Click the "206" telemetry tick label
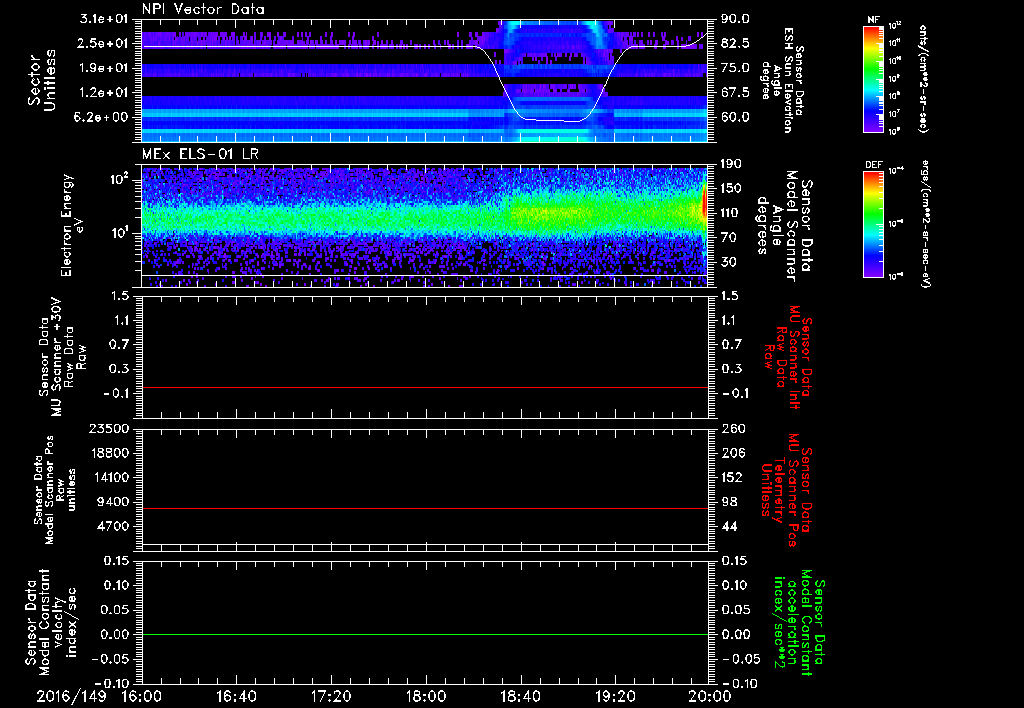Screen dimensions: 1024x708 731,453
